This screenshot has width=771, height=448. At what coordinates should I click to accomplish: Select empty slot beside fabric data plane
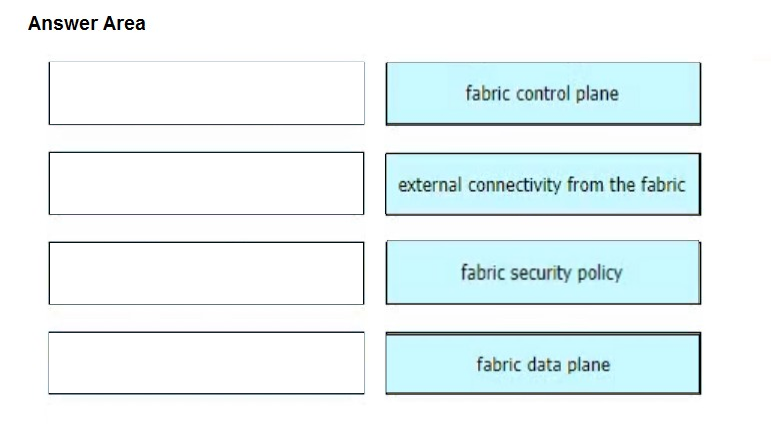(207, 363)
